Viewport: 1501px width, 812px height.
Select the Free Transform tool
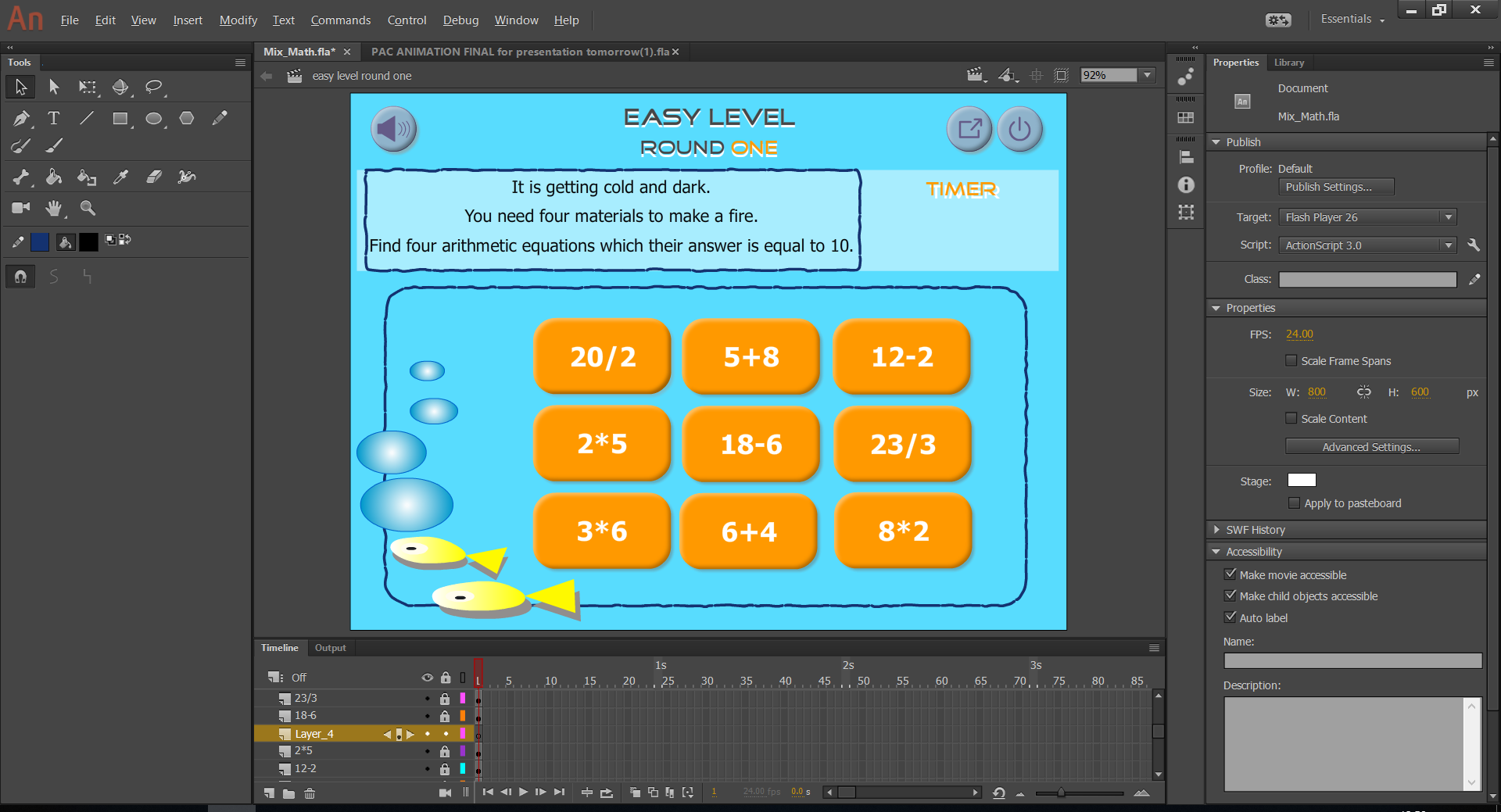point(88,87)
